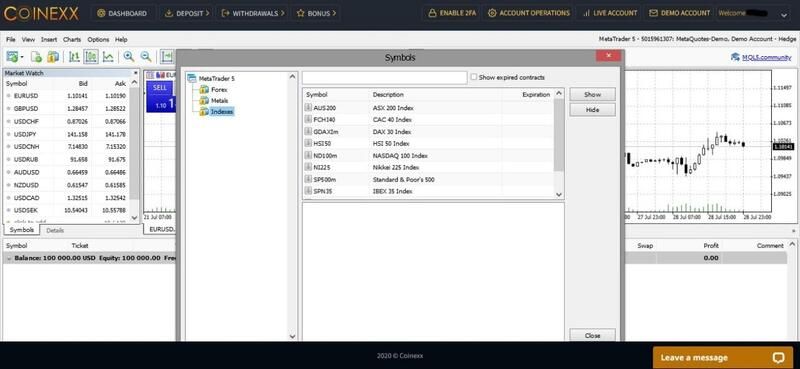Click scroll up arrow of tree panel
800x369 pixels.
(x=292, y=77)
